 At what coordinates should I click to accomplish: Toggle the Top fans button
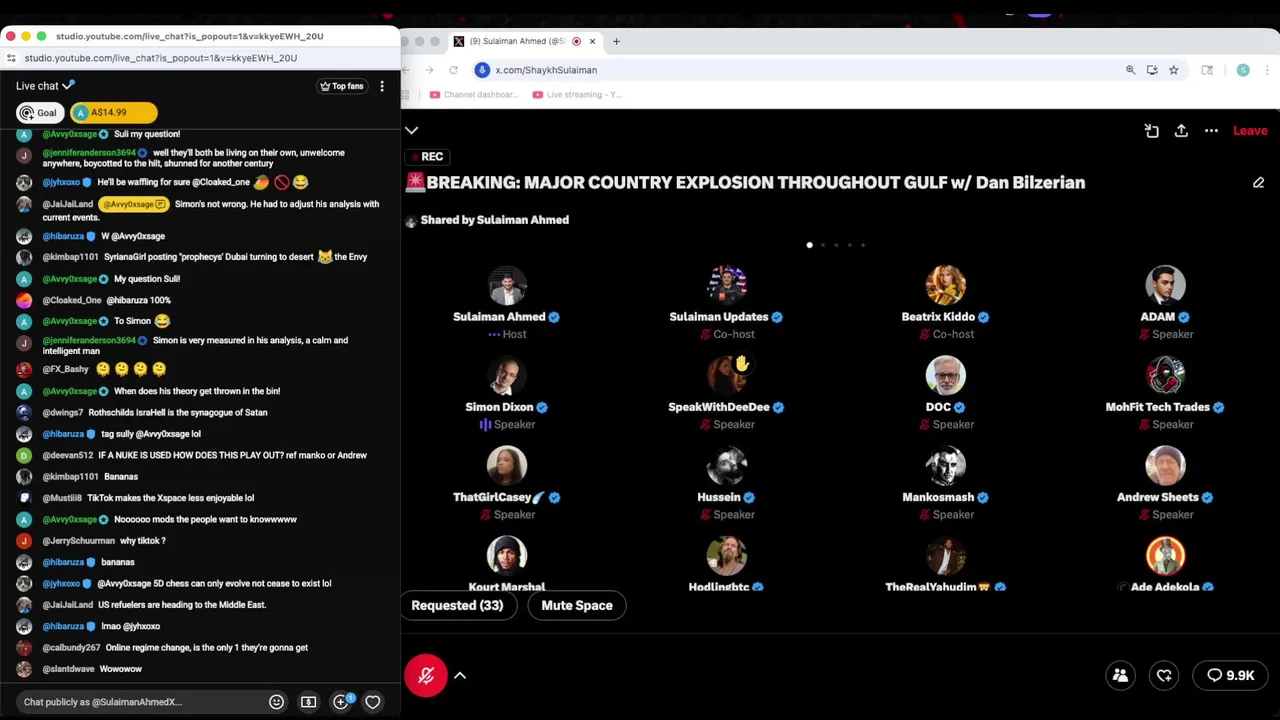point(341,86)
